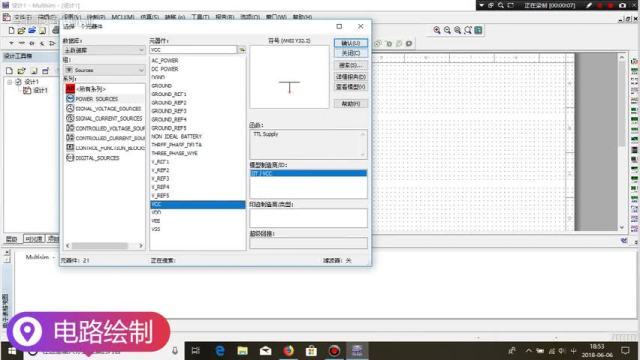Viewport: 640px width, 360px height.
Task: Open the MCU menu
Action: tap(122, 17)
